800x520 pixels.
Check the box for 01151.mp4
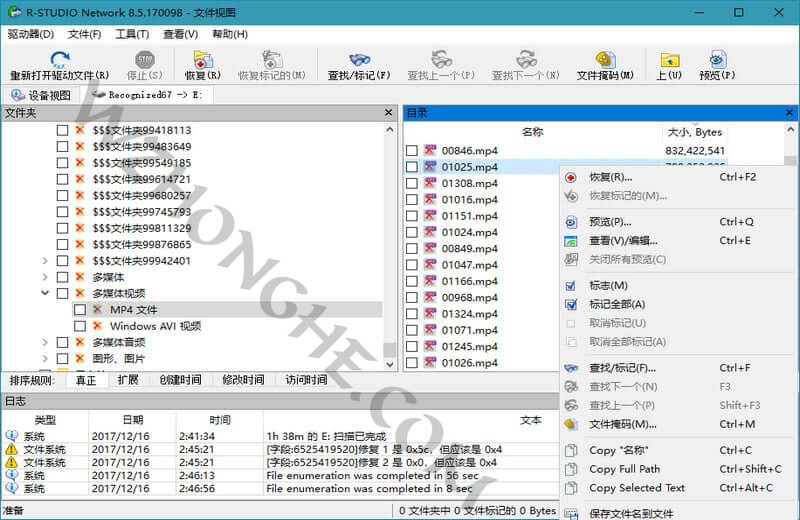(412, 216)
